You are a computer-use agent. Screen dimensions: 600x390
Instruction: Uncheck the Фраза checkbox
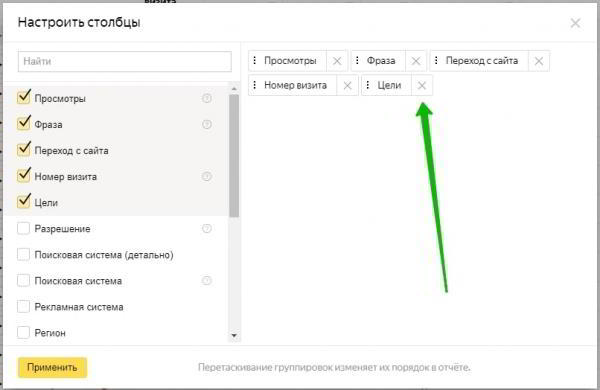[23, 123]
